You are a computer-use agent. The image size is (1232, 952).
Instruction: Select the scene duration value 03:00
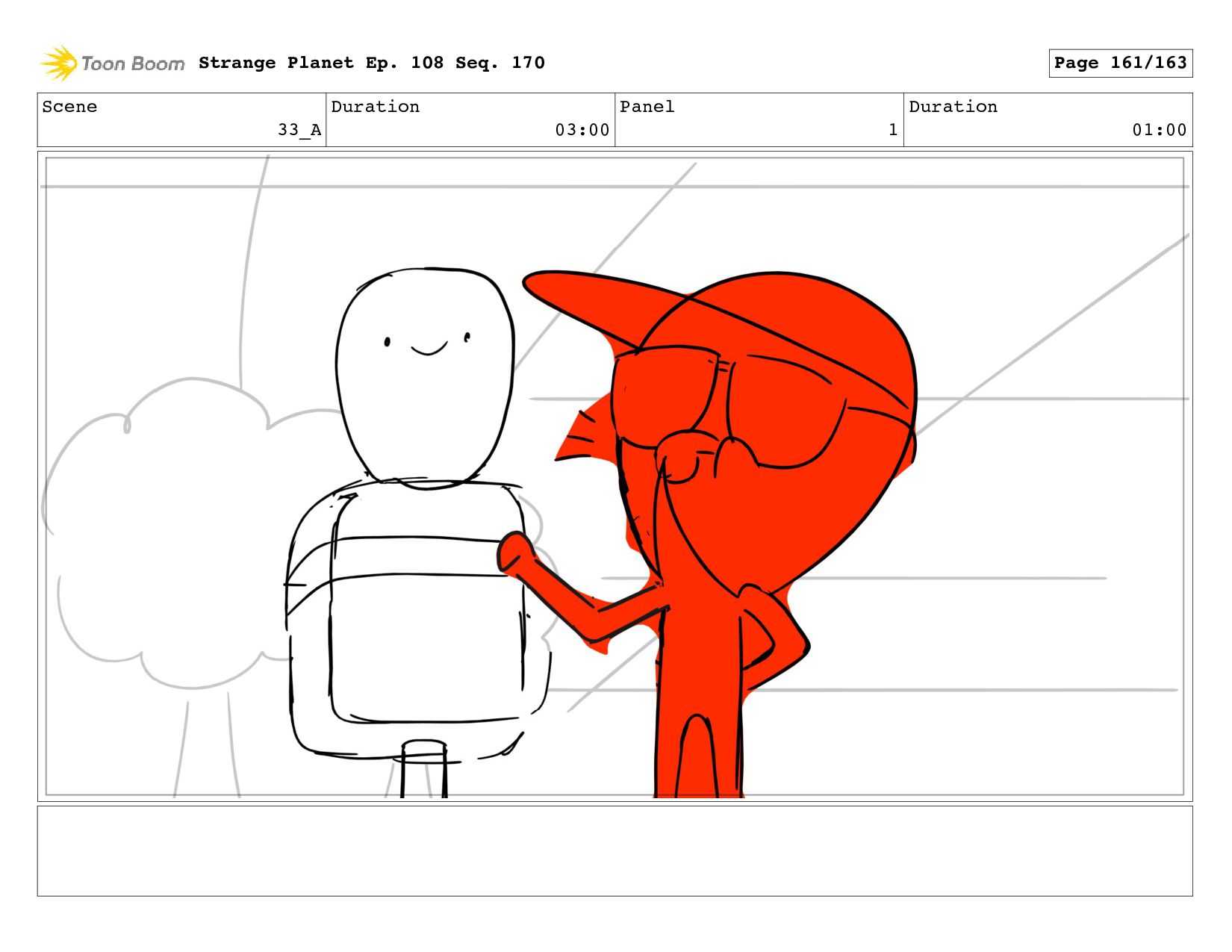click(582, 130)
